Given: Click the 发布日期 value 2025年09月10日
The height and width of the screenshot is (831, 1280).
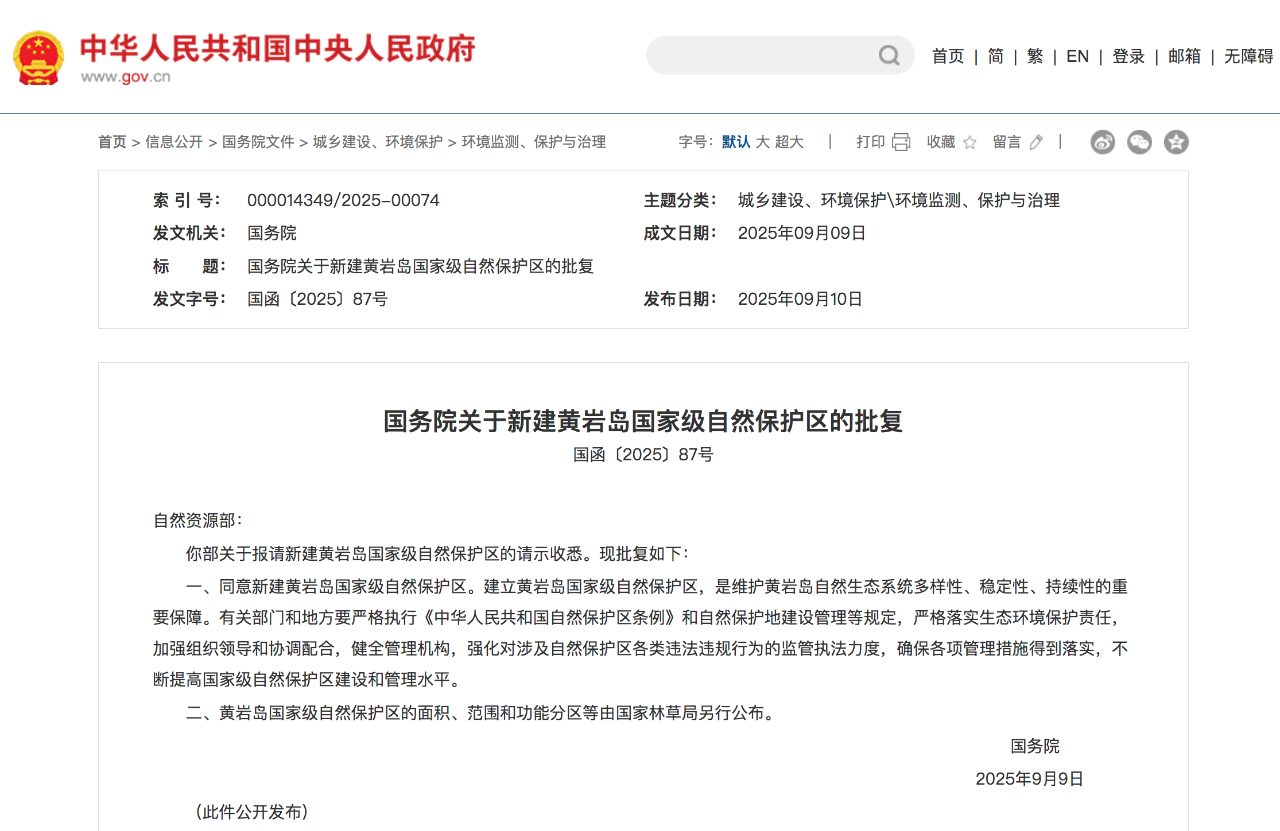Looking at the screenshot, I should 800,299.
